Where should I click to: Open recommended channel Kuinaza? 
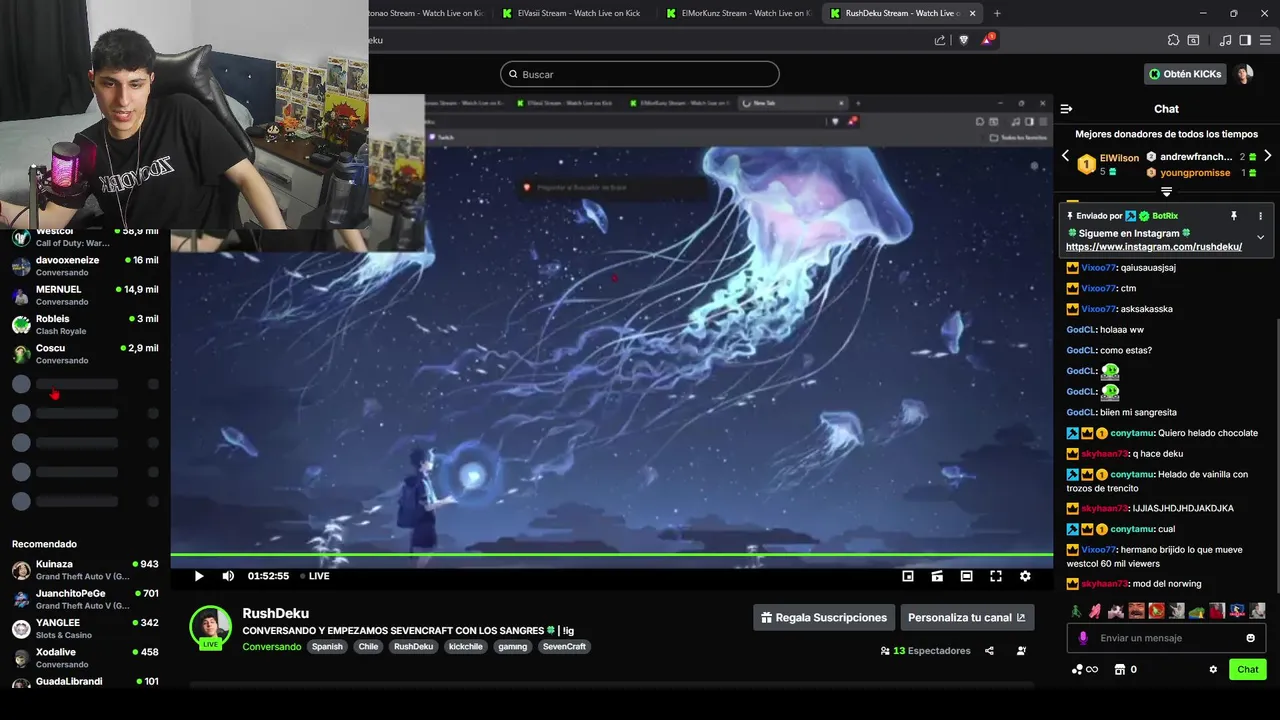(x=84, y=570)
